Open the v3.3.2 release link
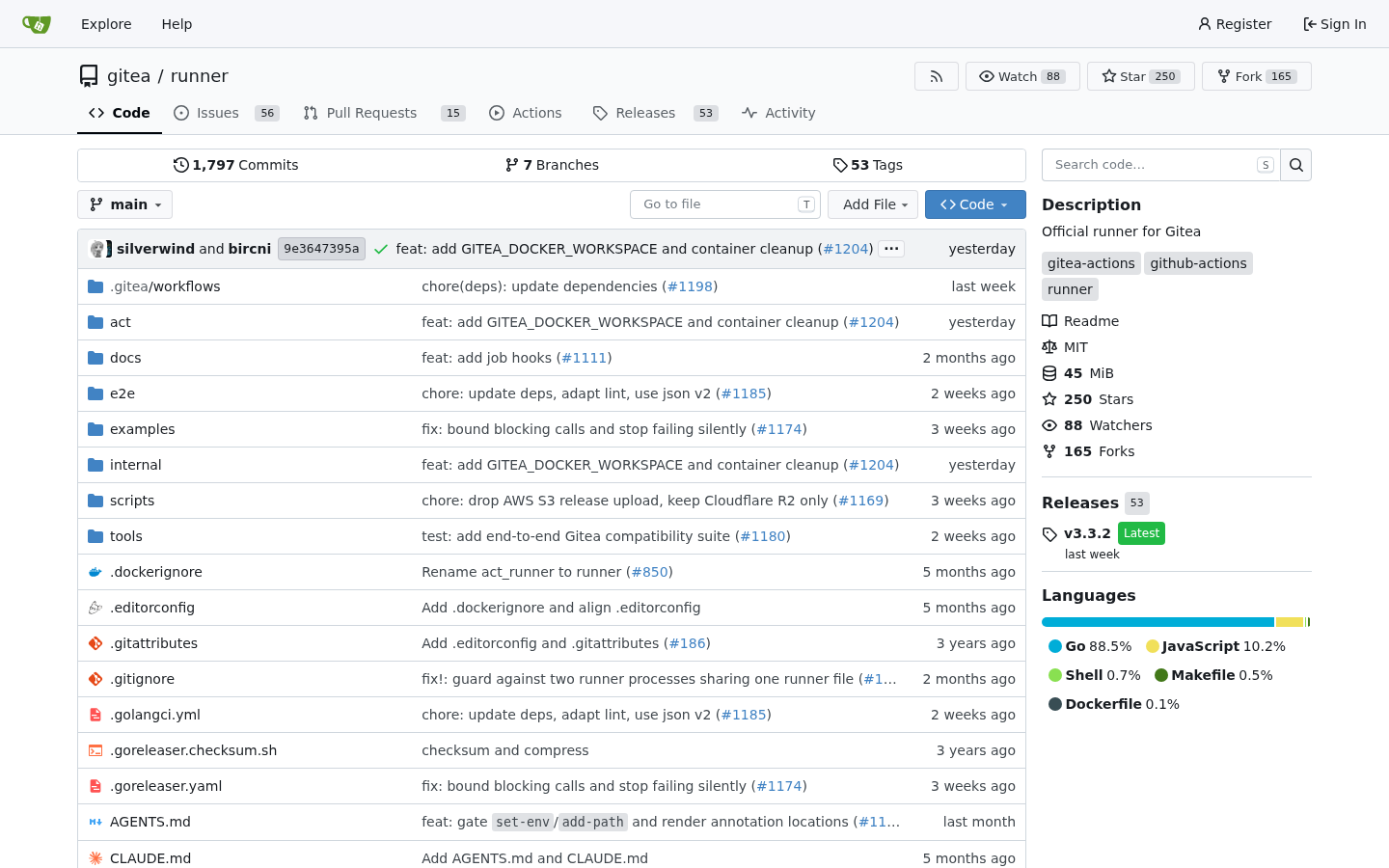This screenshot has height=868, width=1389. coord(1087,533)
